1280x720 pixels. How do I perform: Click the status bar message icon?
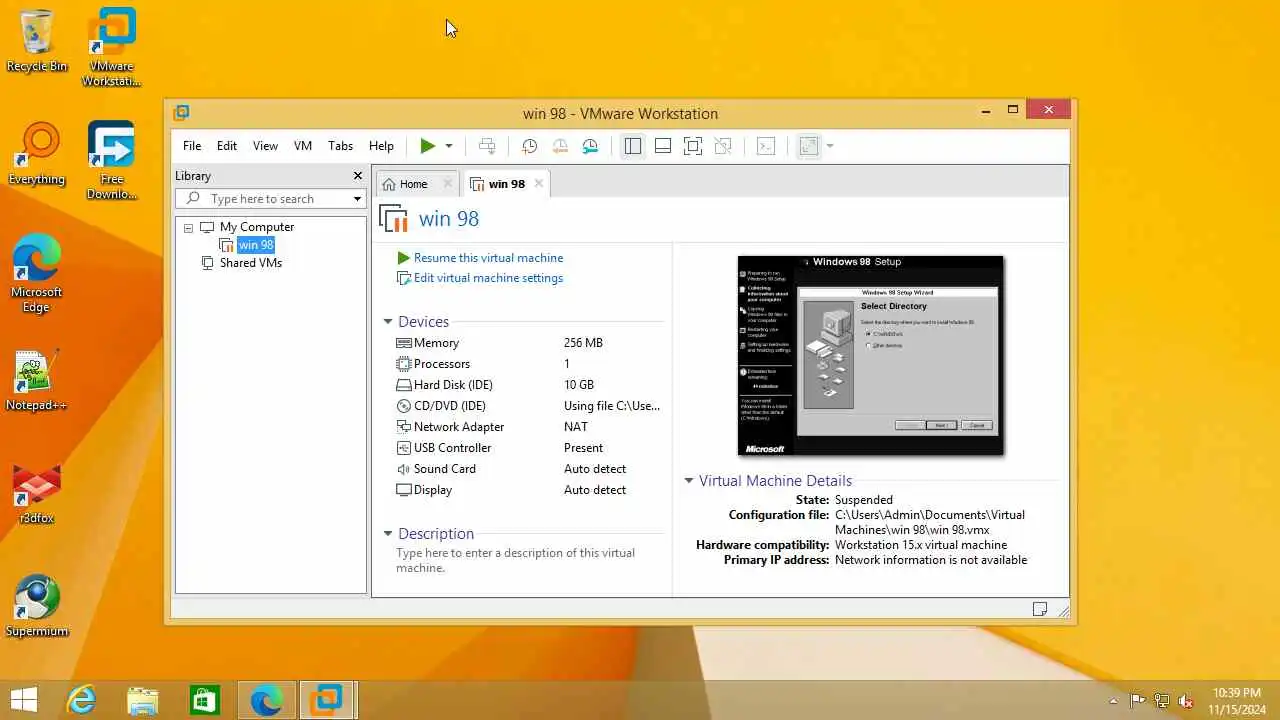[x=1040, y=609]
